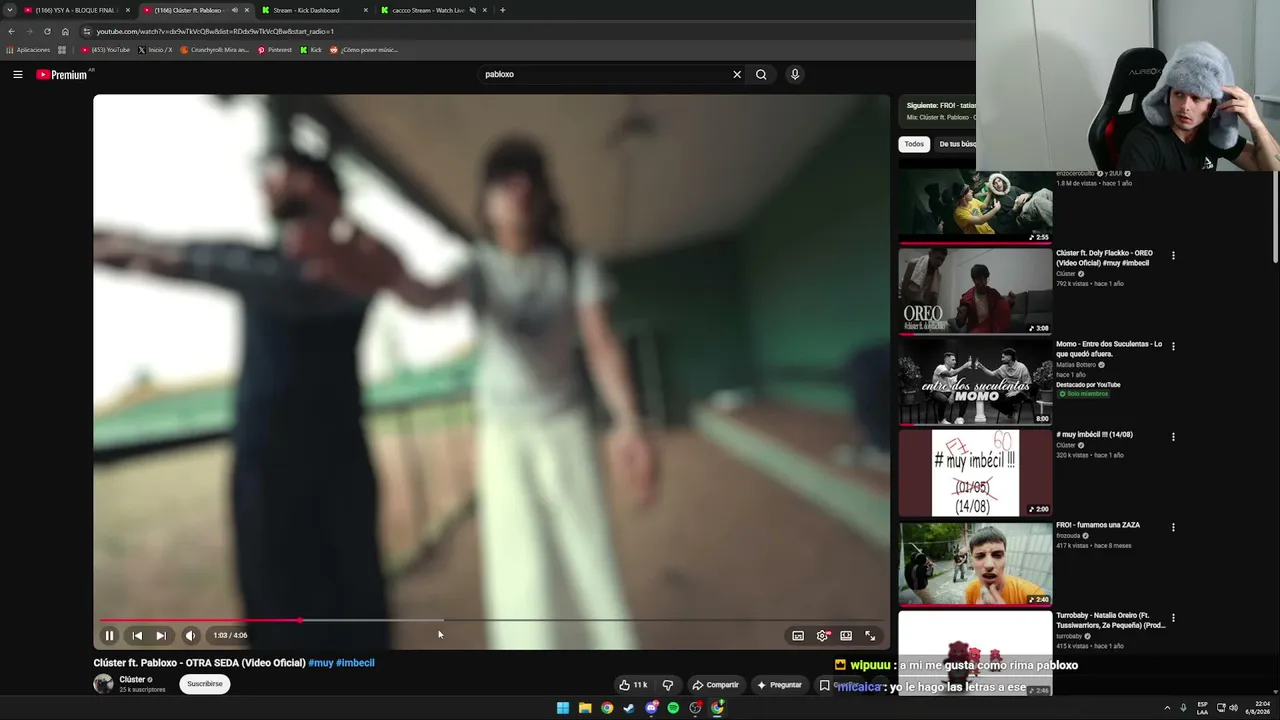Screen dimensions: 1280x720
Task: Open a new browser tab
Action: (x=502, y=10)
